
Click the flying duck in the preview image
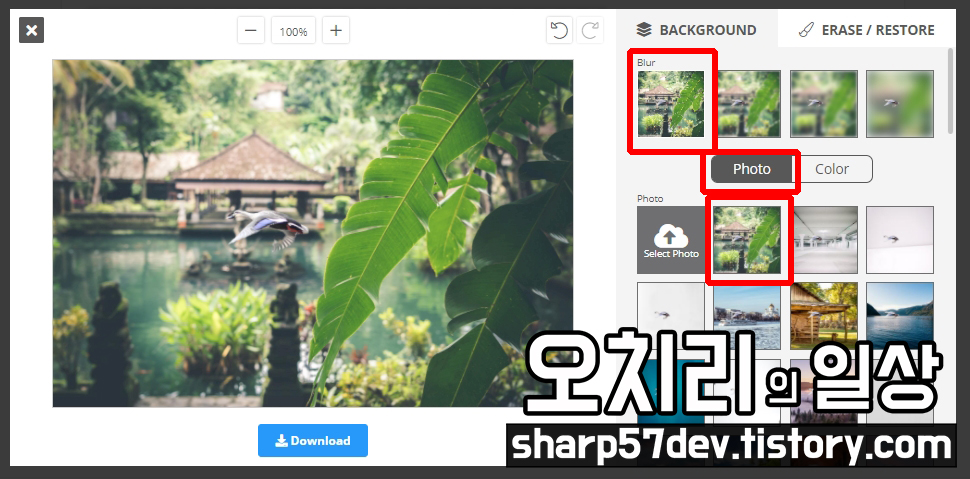click(267, 227)
